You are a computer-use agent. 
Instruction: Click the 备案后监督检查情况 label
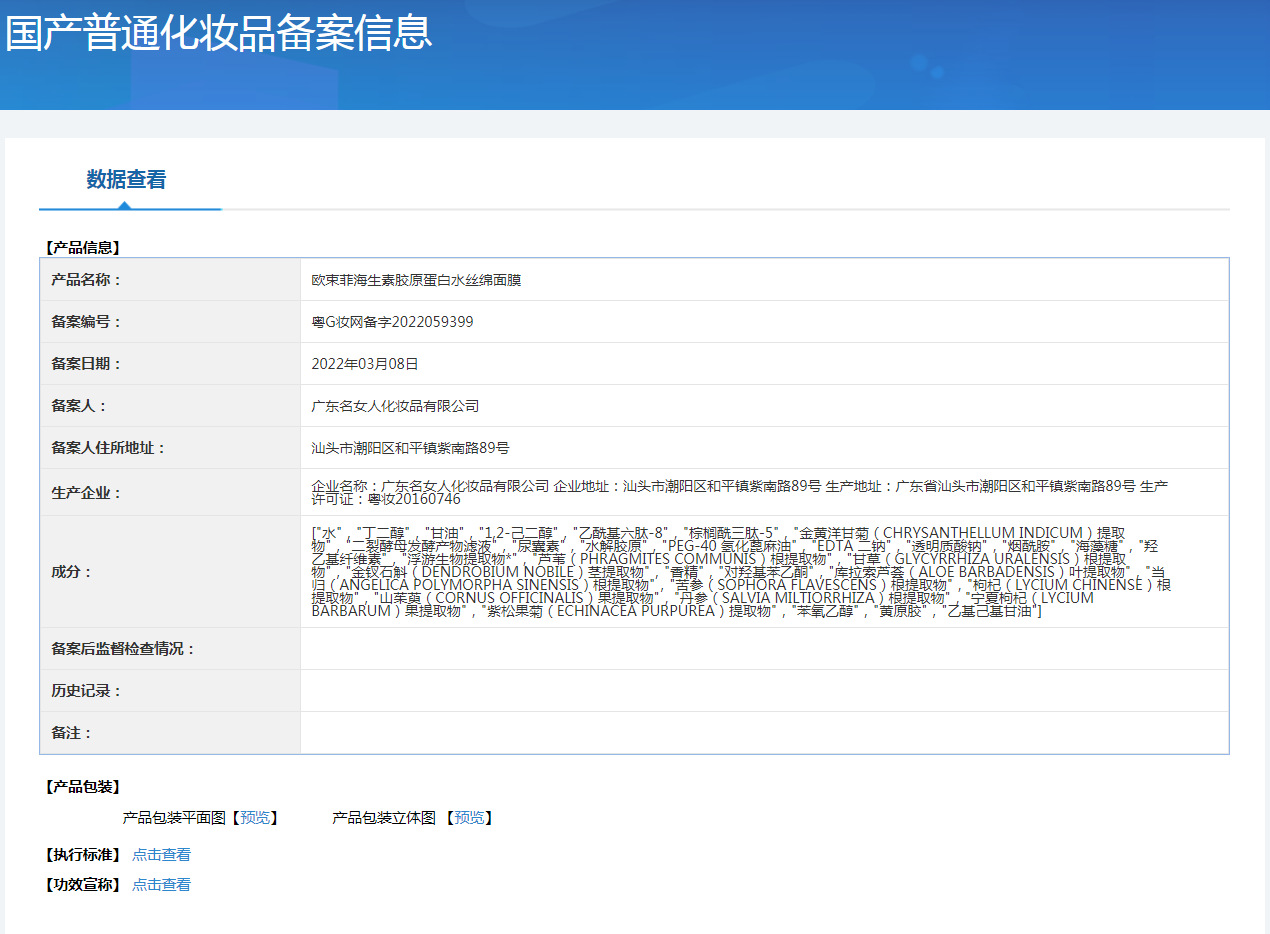tap(124, 649)
